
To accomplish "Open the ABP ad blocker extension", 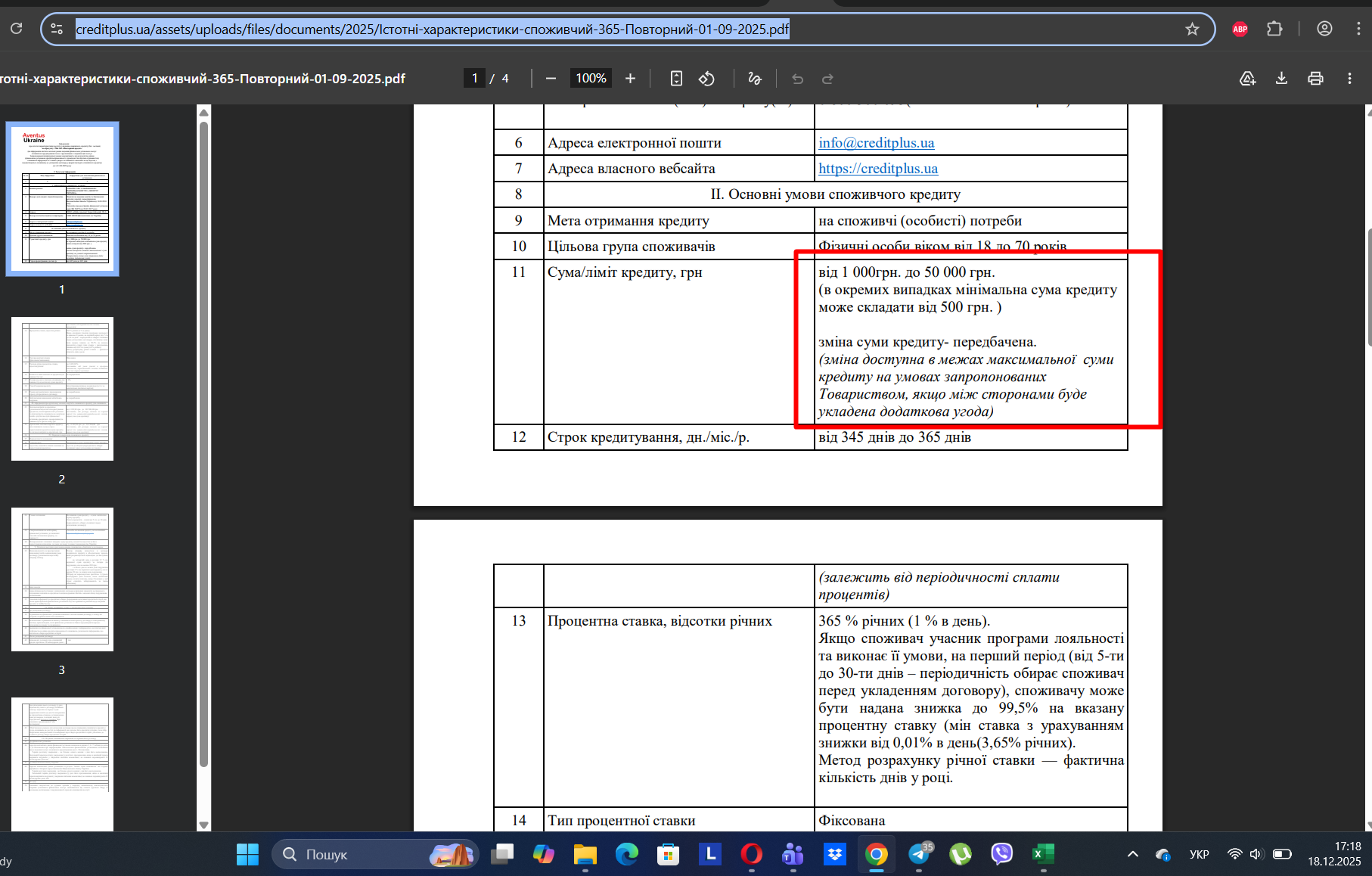I will pos(1240,29).
